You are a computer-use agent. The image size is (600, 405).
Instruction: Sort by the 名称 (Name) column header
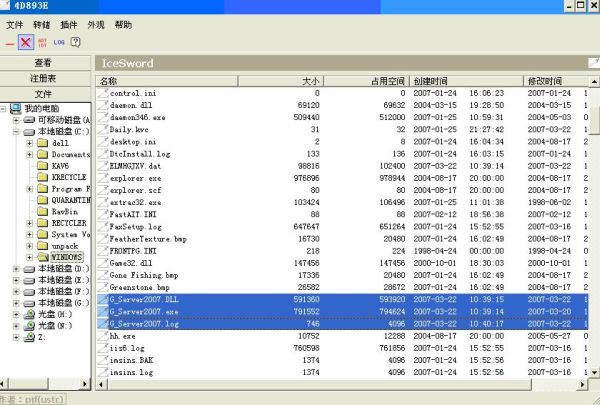tap(167, 81)
